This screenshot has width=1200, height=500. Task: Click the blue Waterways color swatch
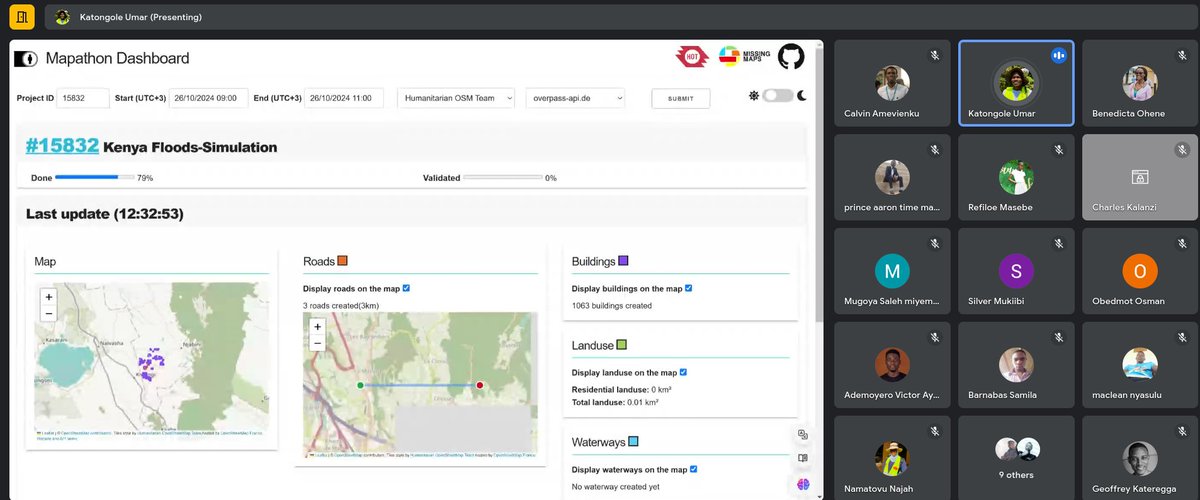point(633,441)
